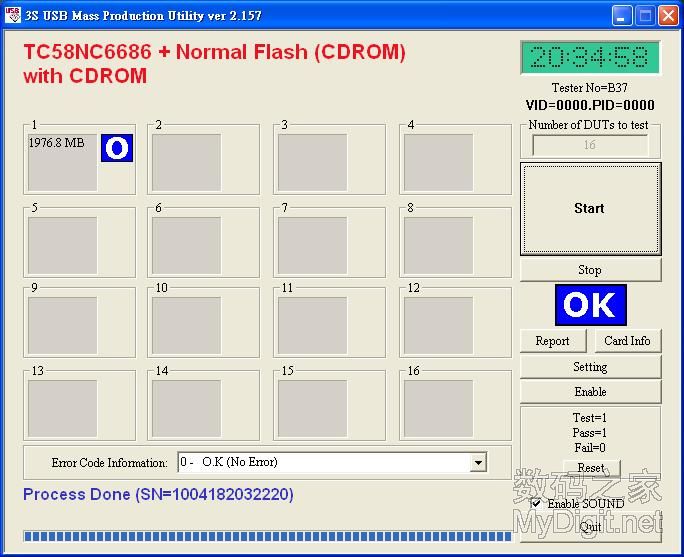Image resolution: width=684 pixels, height=557 pixels.
Task: Close the 3S USB Mass Production Utility window
Action: 668,16
